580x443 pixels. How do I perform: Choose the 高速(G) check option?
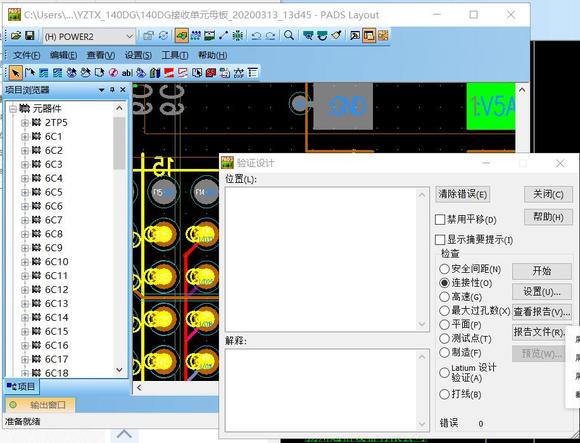(x=444, y=297)
